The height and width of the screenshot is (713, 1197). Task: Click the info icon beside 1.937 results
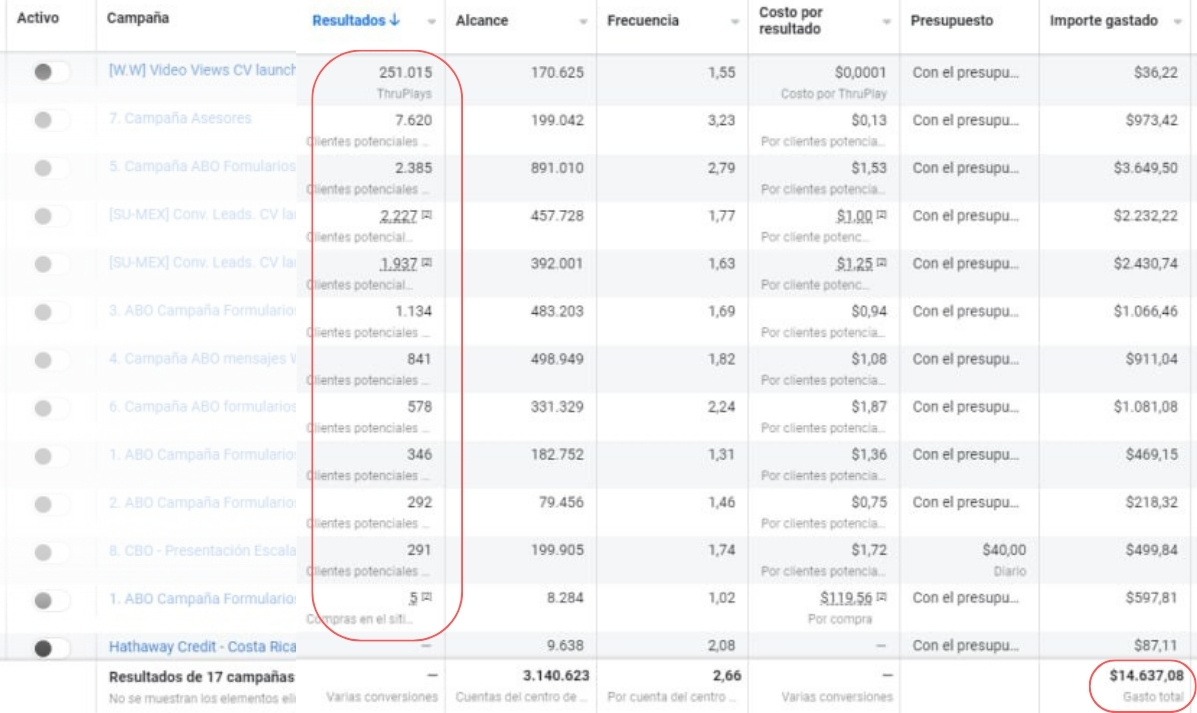tap(427, 264)
